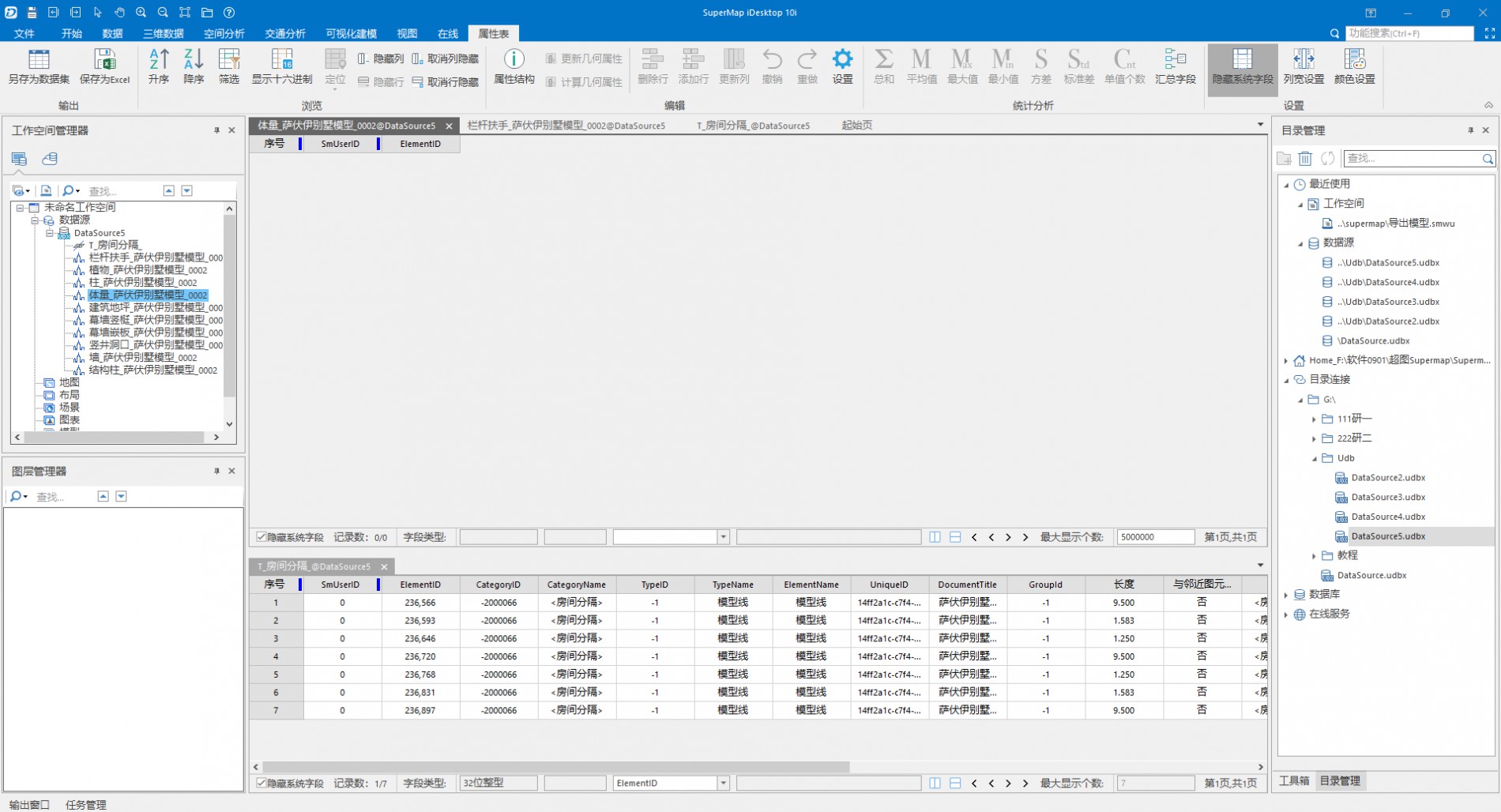Open 设置 gear in edit group
This screenshot has width=1501, height=812.
(842, 66)
